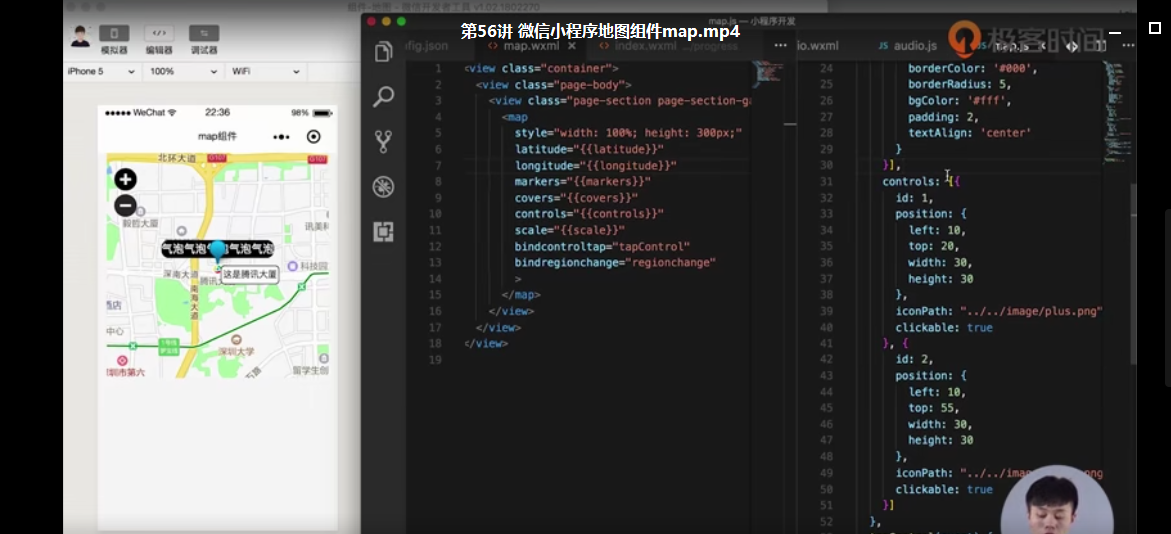Screen dimensions: 1171x534
Task: Click the 'id: 2,' line in map.js
Action: pos(915,360)
